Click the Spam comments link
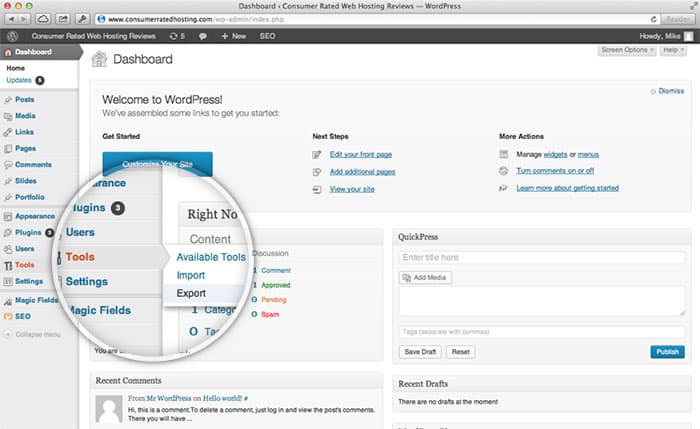The width and height of the screenshot is (700, 429). coord(270,315)
